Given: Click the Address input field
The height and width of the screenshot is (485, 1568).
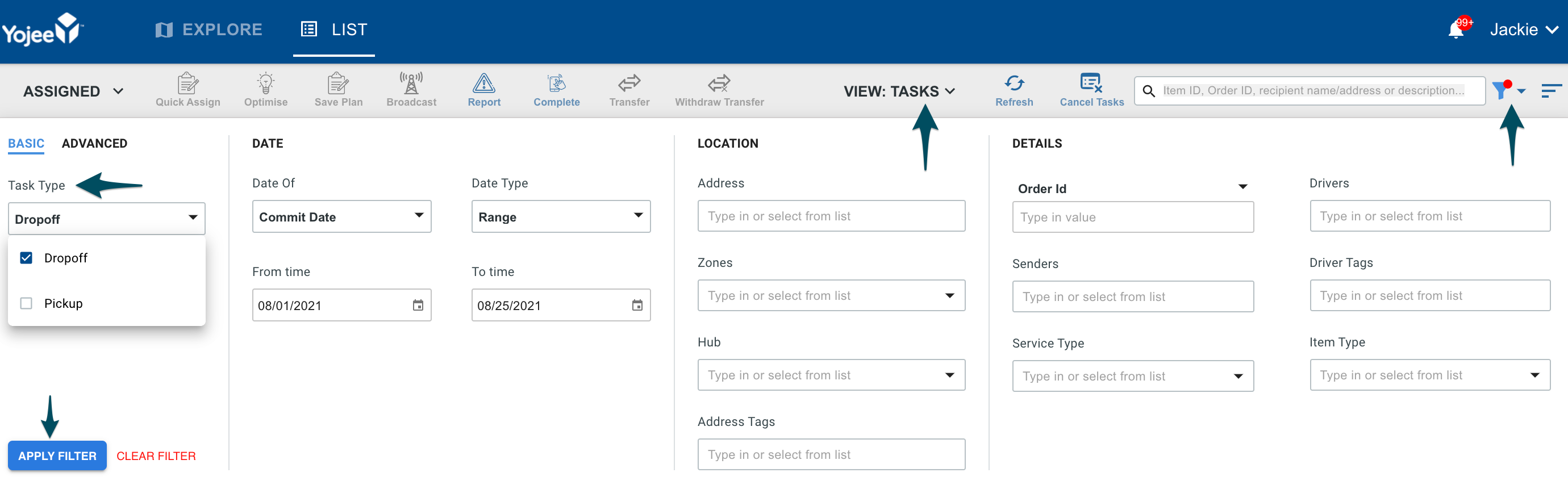Looking at the screenshot, I should [831, 216].
